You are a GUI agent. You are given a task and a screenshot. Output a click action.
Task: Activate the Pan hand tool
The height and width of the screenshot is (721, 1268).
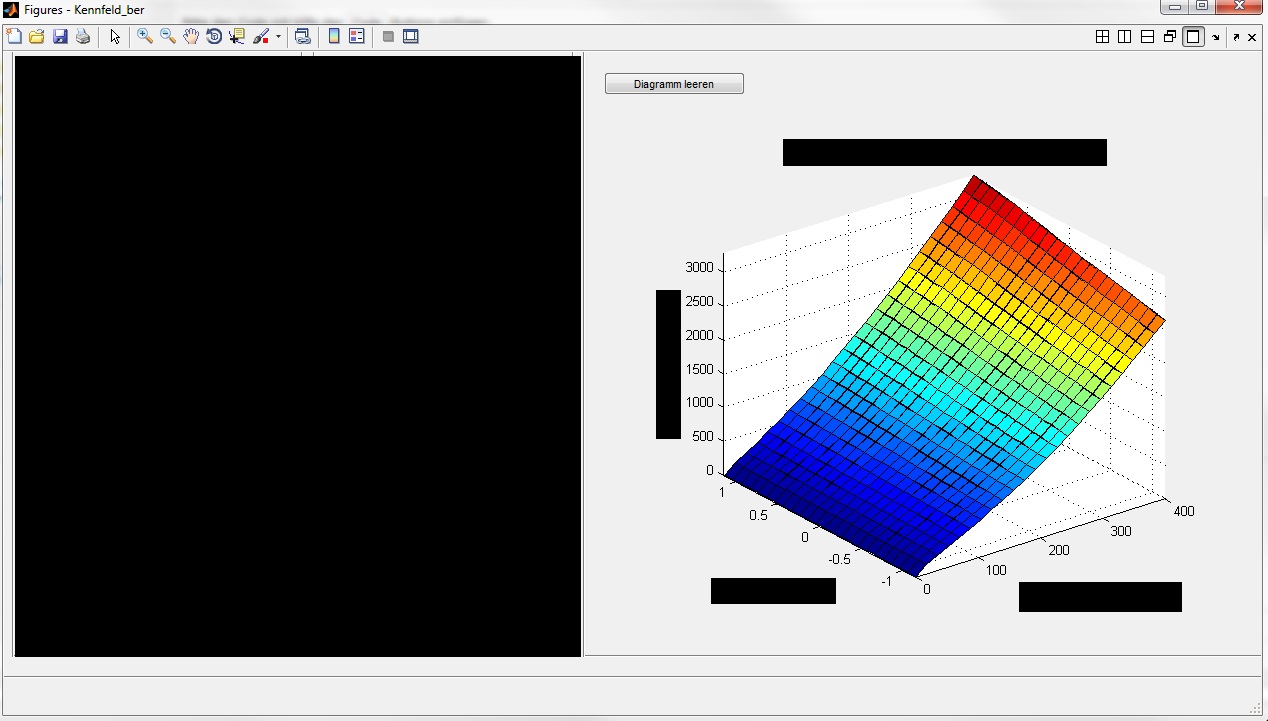pyautogui.click(x=191, y=37)
